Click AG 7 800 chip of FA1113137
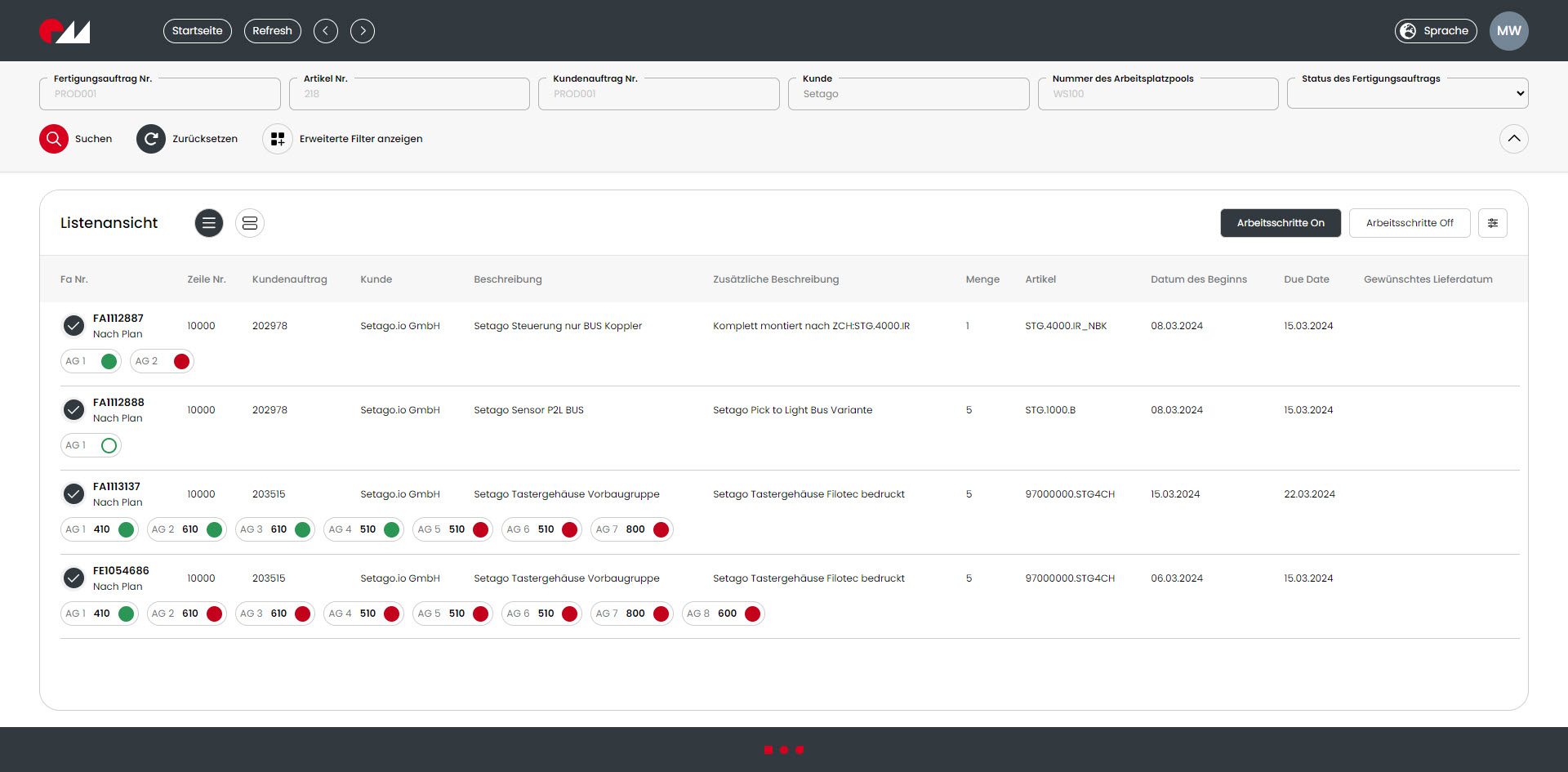This screenshot has width=1568, height=772. (x=632, y=529)
